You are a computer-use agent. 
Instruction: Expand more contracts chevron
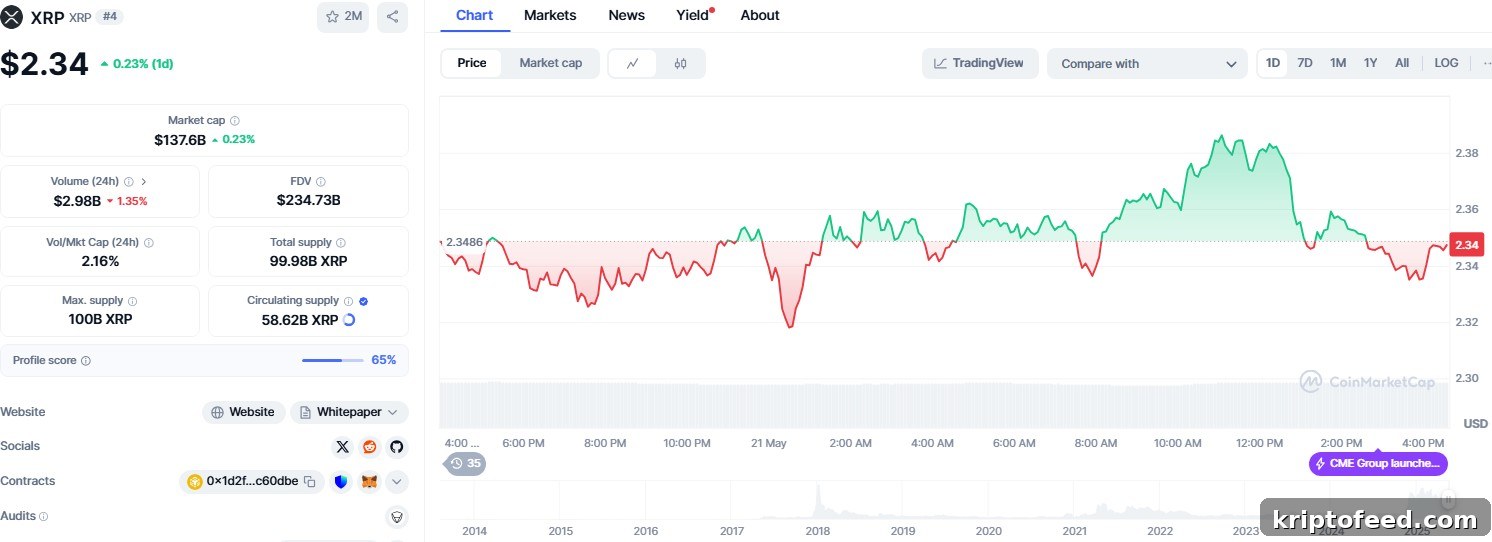[397, 482]
